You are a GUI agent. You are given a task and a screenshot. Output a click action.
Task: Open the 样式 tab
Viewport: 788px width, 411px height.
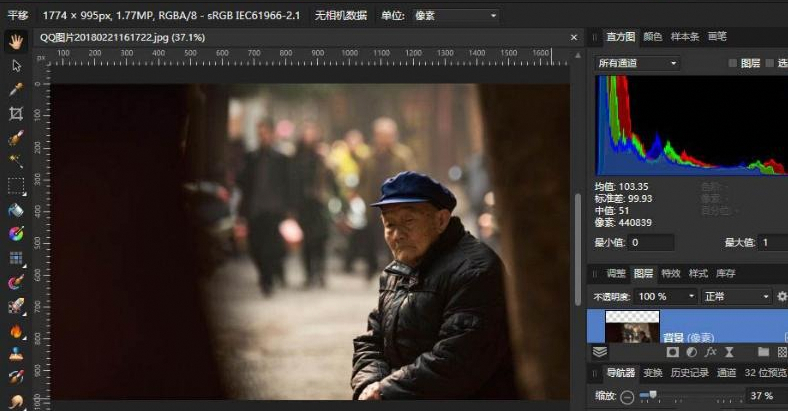tap(698, 273)
